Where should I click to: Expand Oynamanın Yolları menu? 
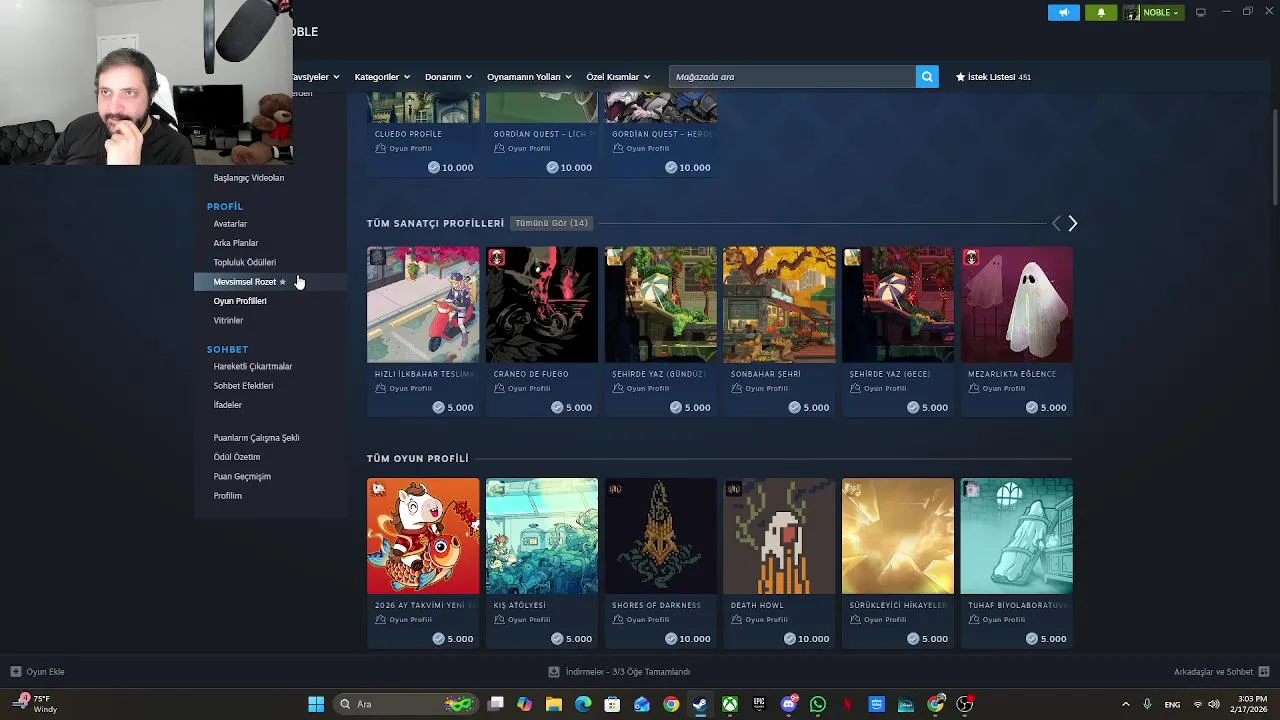click(x=529, y=77)
